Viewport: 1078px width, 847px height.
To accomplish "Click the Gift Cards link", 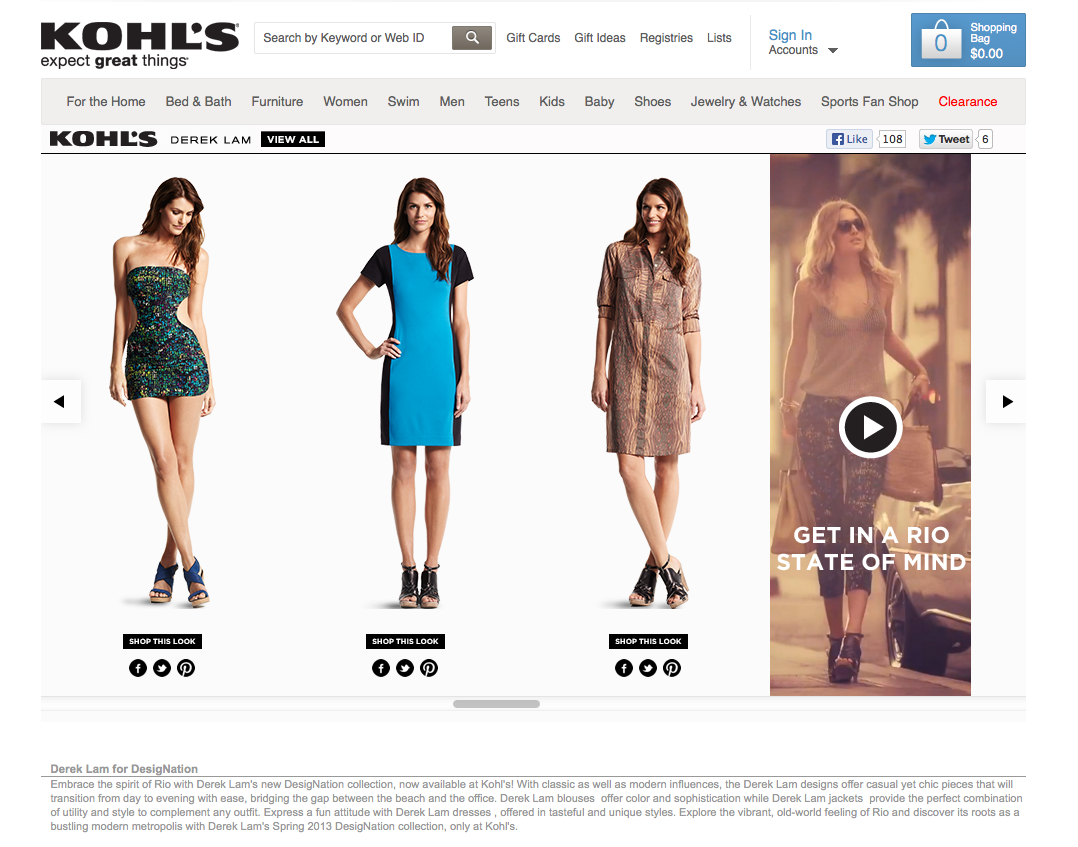I will point(533,38).
